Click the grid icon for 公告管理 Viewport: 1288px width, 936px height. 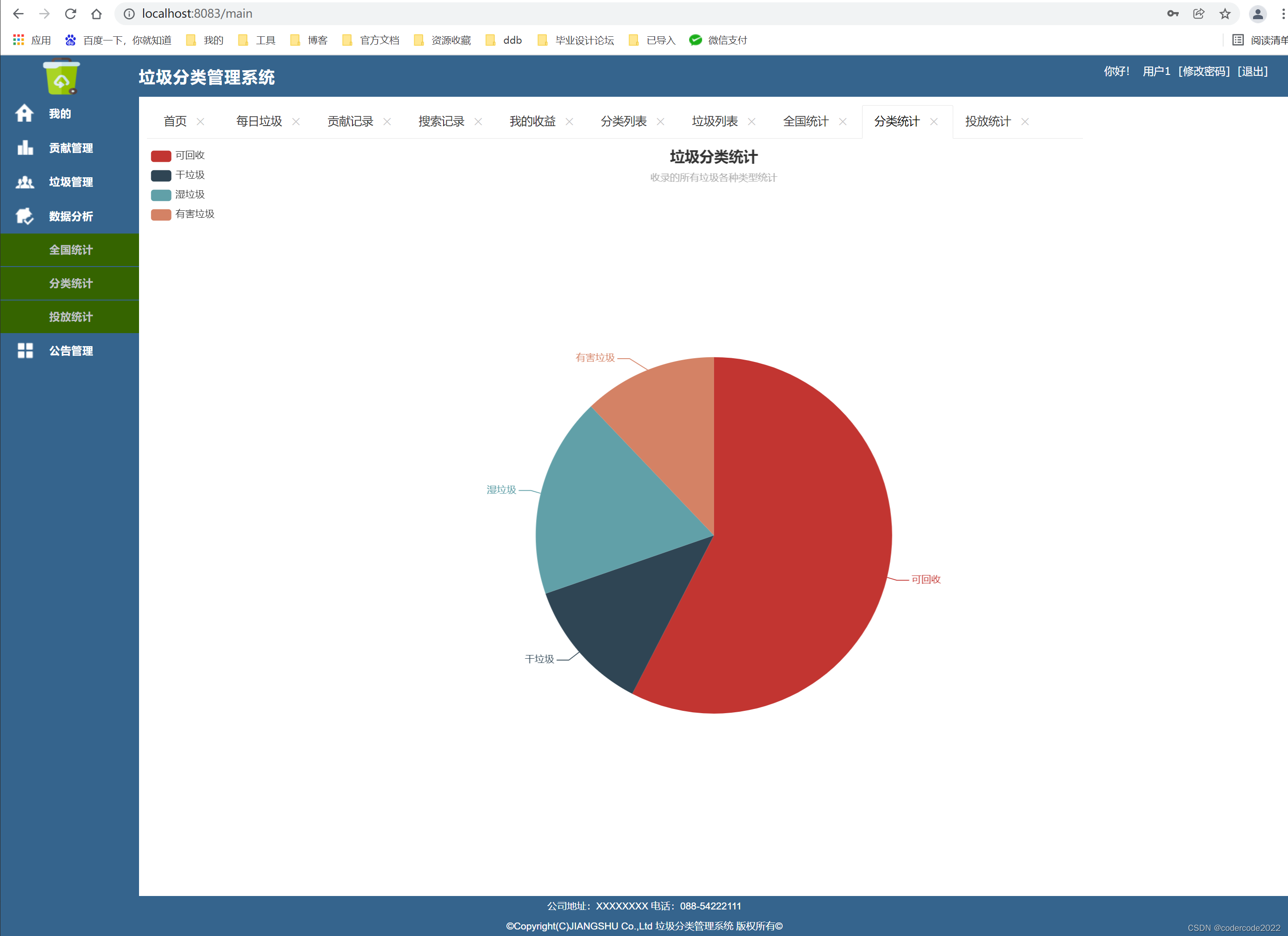click(x=25, y=351)
